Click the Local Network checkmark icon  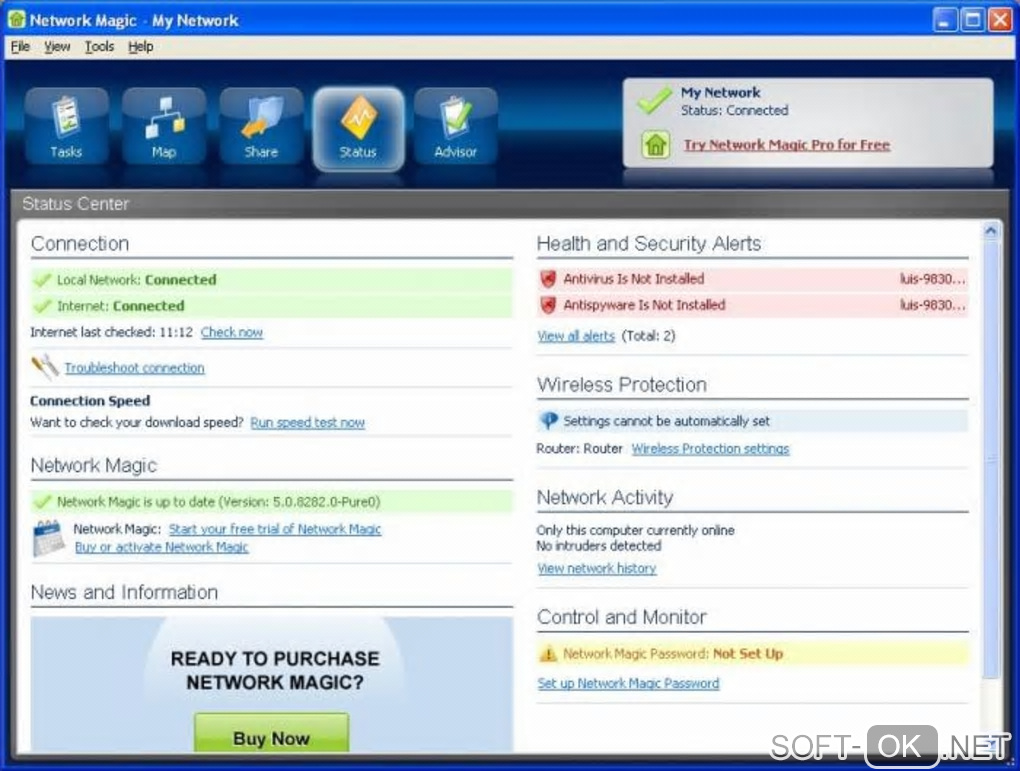click(x=42, y=280)
